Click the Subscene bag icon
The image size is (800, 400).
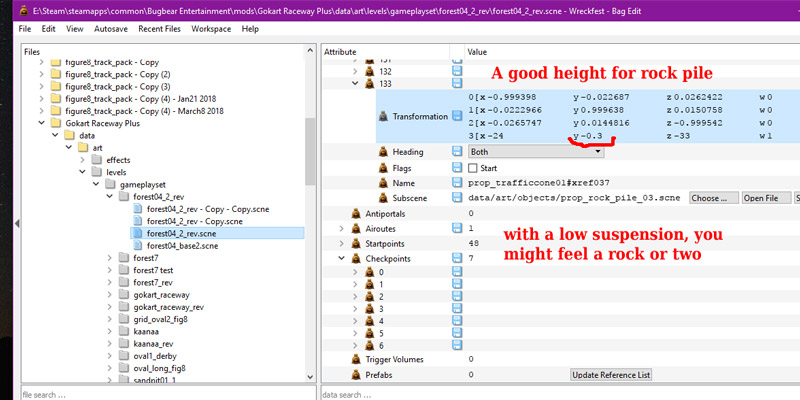(x=383, y=198)
